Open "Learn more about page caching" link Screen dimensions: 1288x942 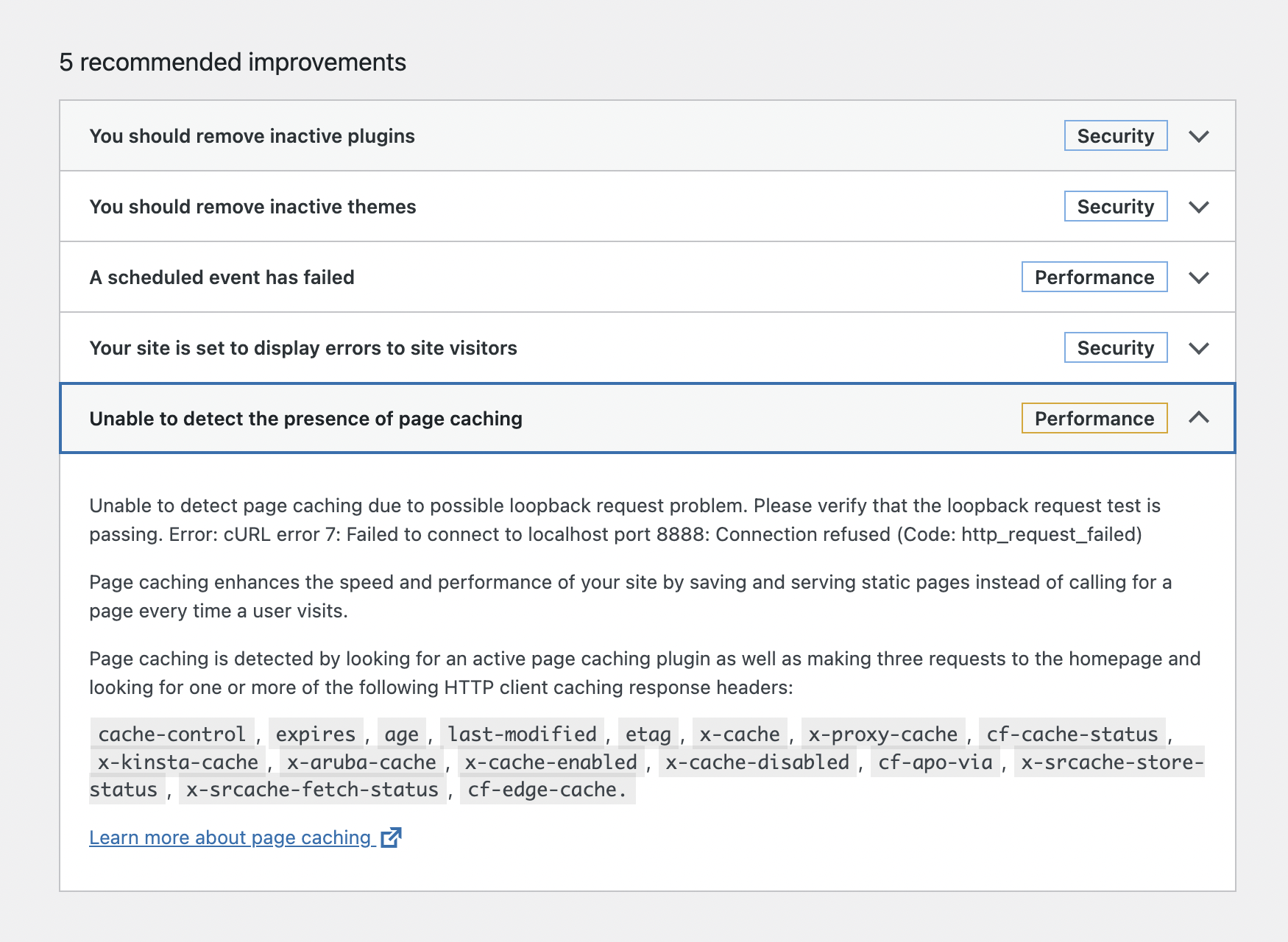pyautogui.click(x=230, y=837)
